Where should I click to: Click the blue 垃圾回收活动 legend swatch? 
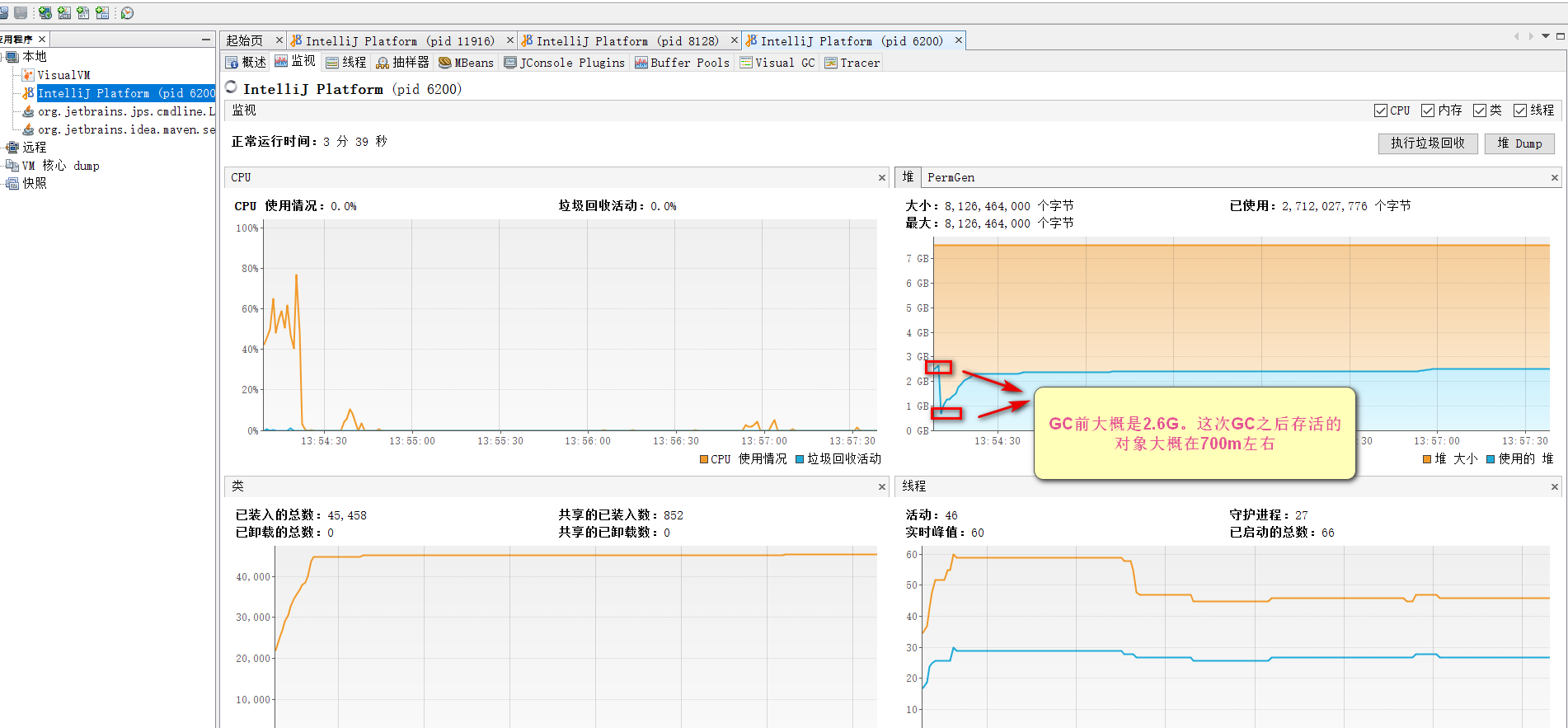[x=800, y=460]
